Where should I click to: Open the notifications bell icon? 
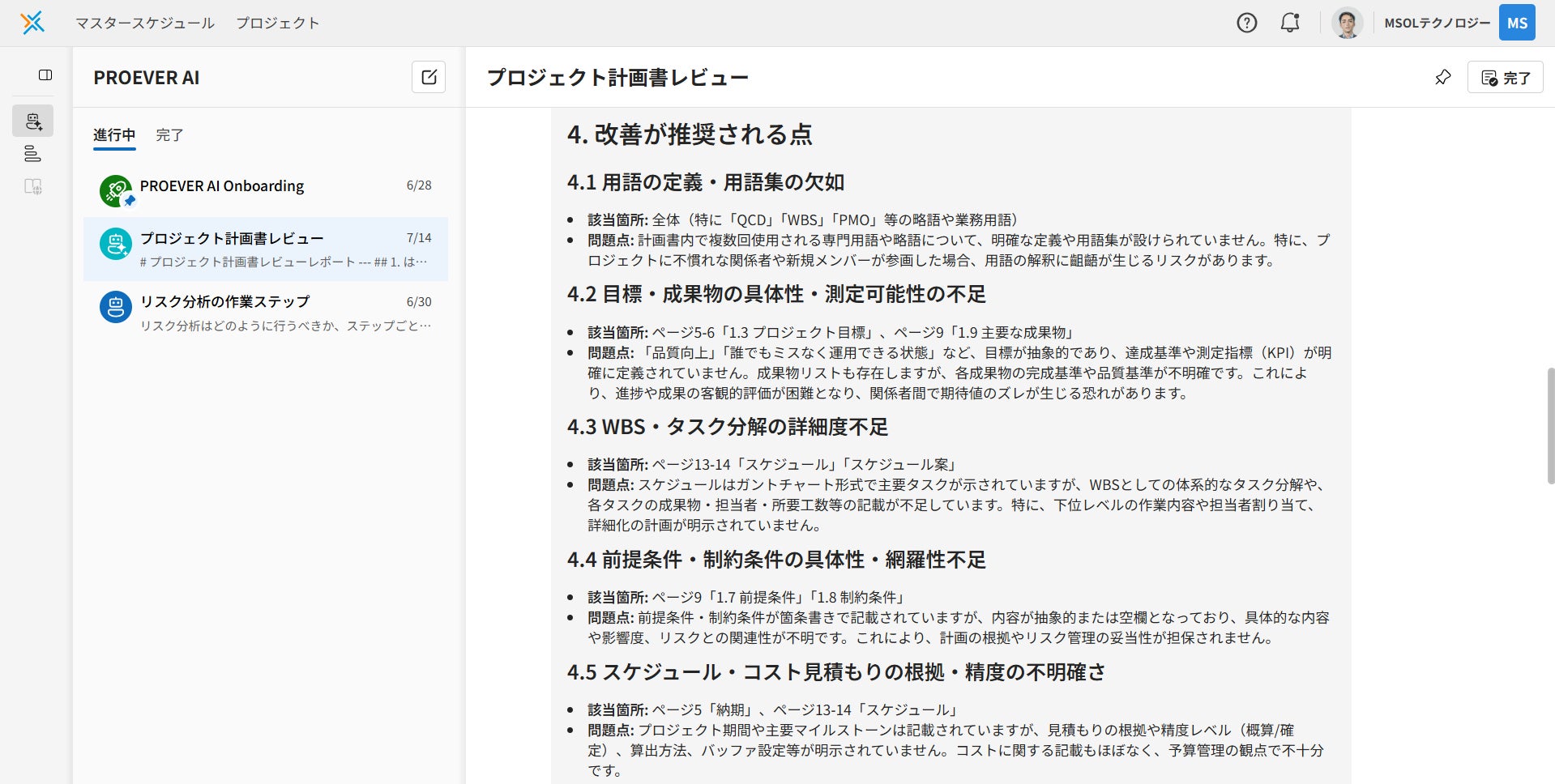click(x=1290, y=23)
